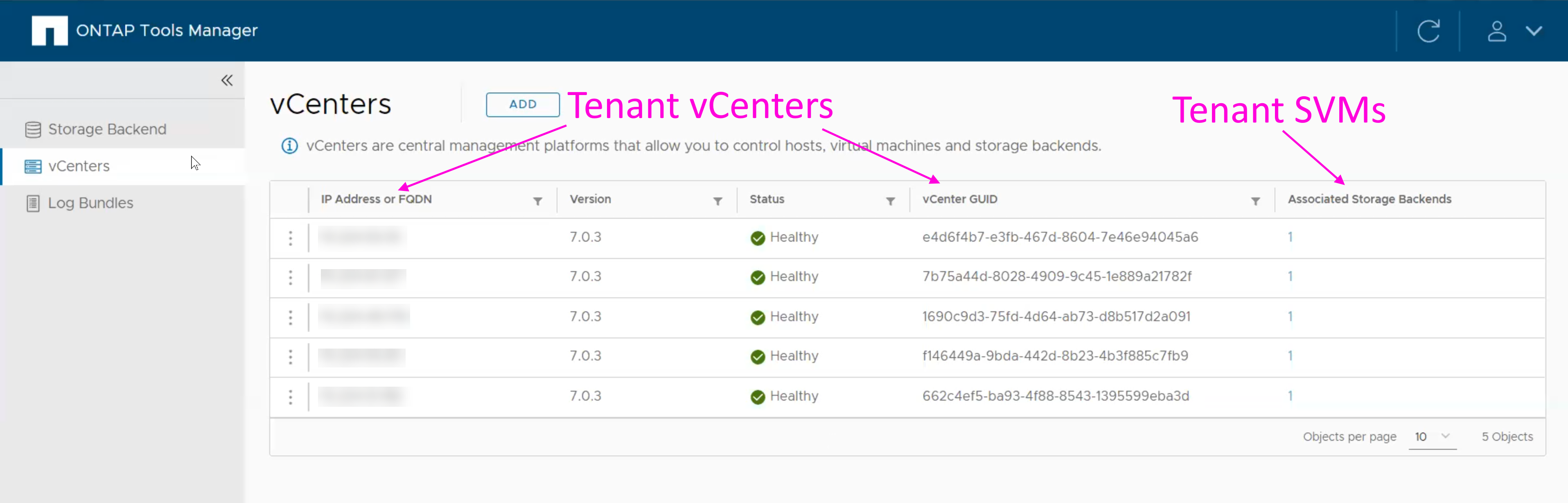Open the Objects per page dropdown
Viewport: 1568px width, 503px height.
point(1432,437)
